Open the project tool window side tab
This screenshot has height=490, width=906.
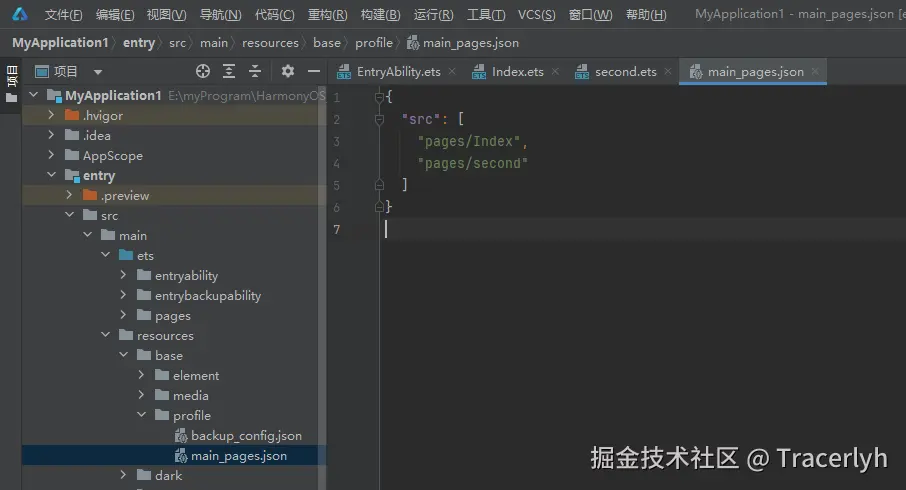click(11, 76)
